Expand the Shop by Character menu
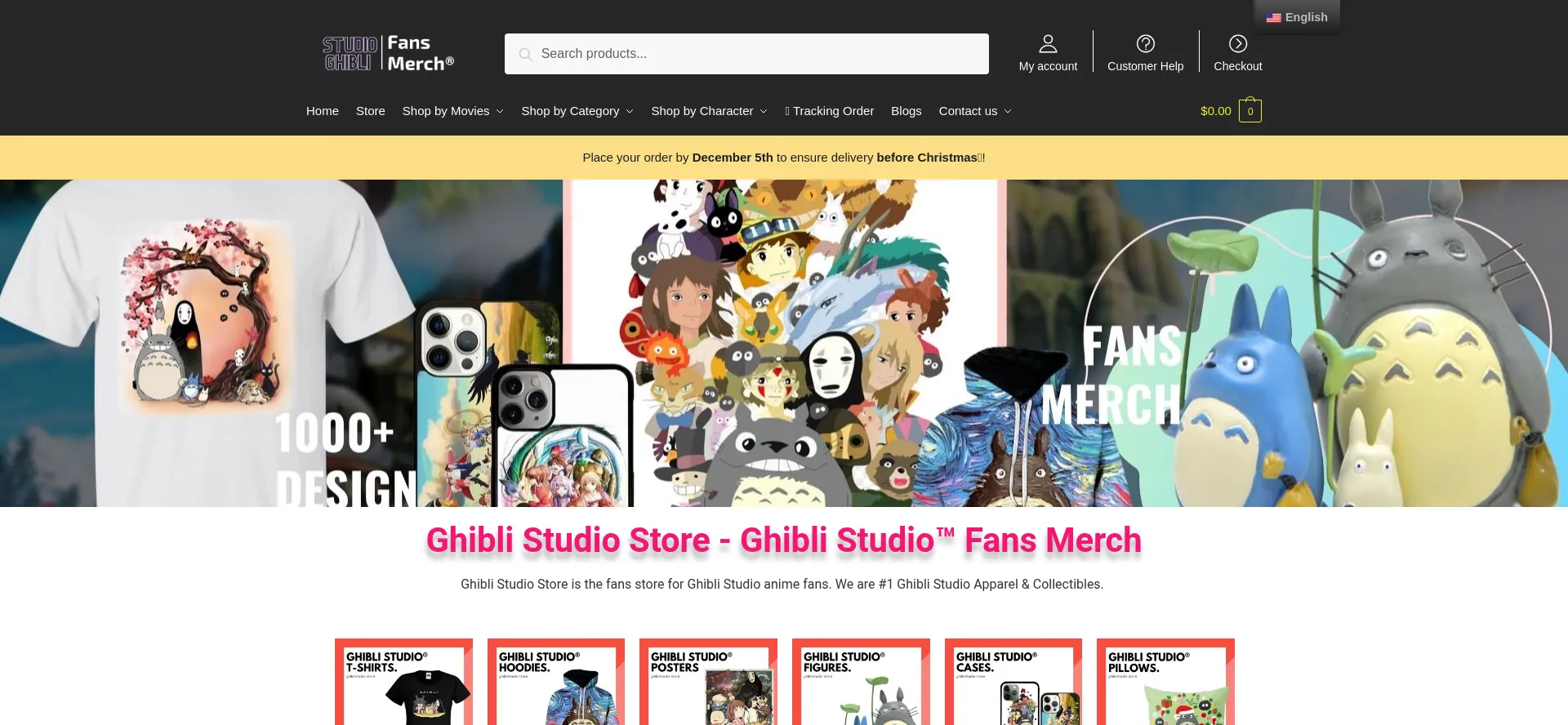 pos(709,111)
